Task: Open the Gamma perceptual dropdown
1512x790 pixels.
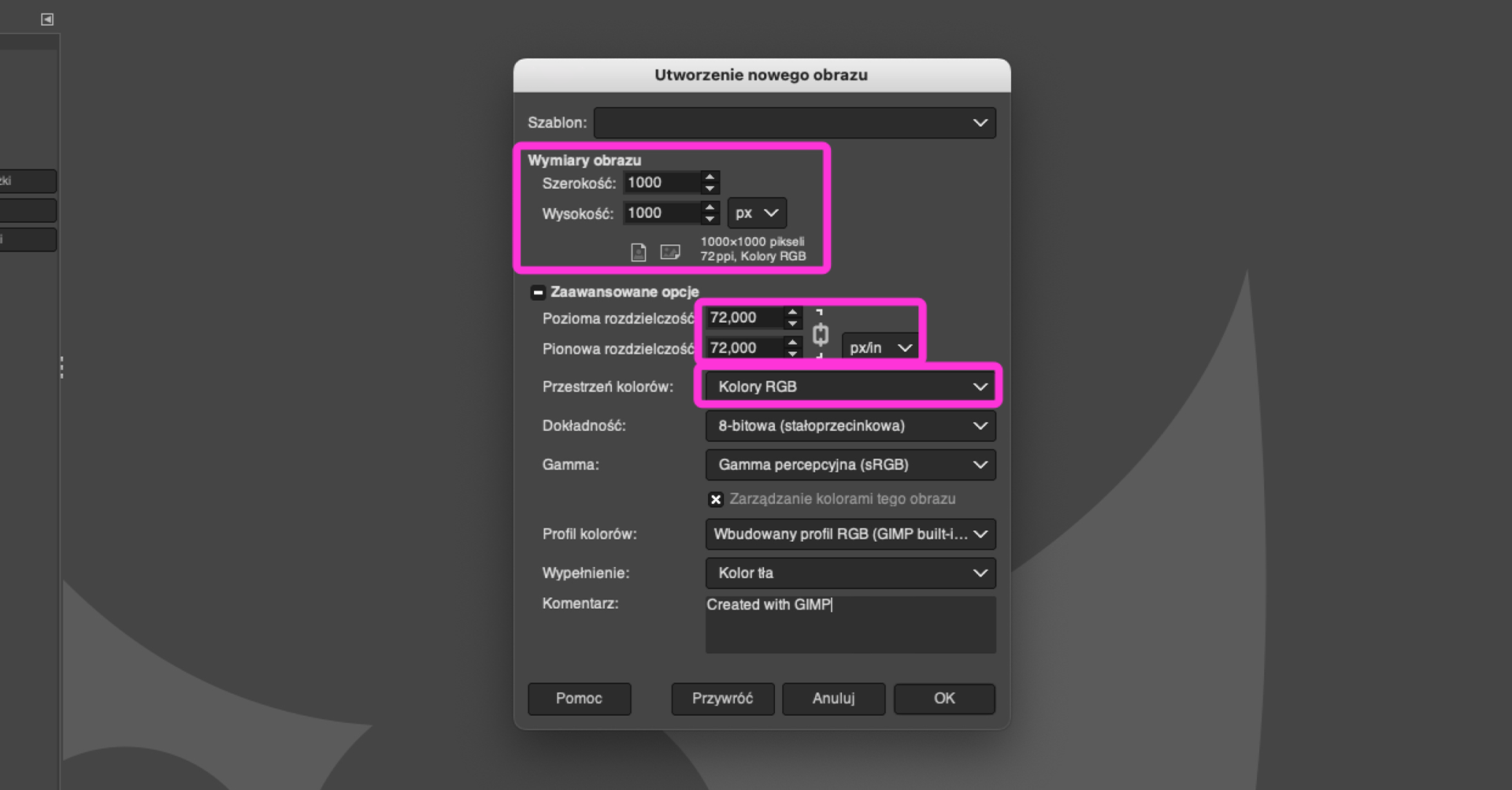Action: click(x=850, y=465)
